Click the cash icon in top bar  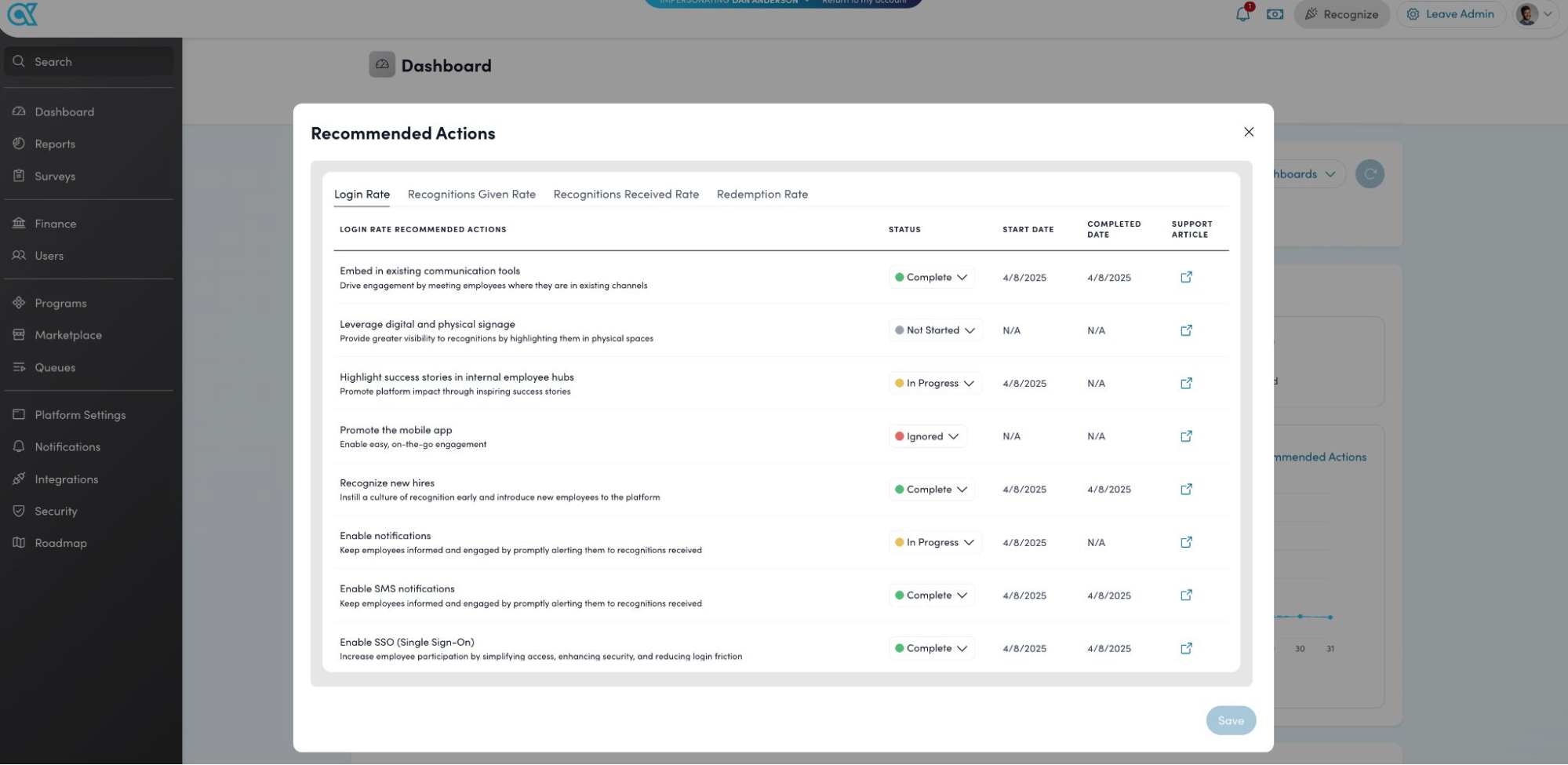[x=1275, y=14]
